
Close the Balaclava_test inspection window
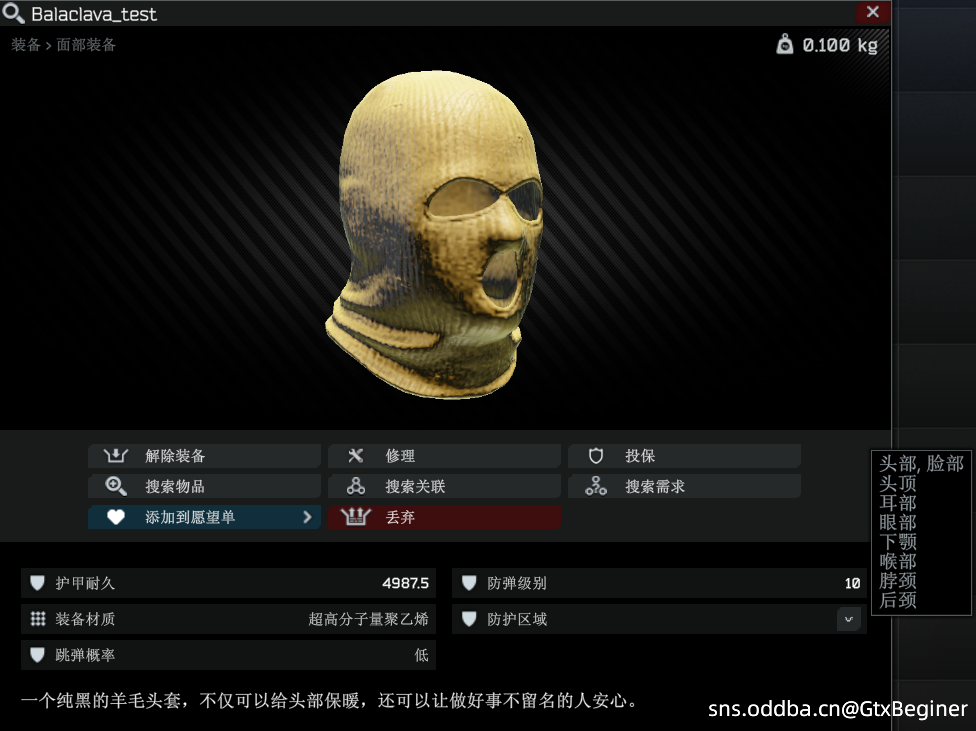point(872,13)
